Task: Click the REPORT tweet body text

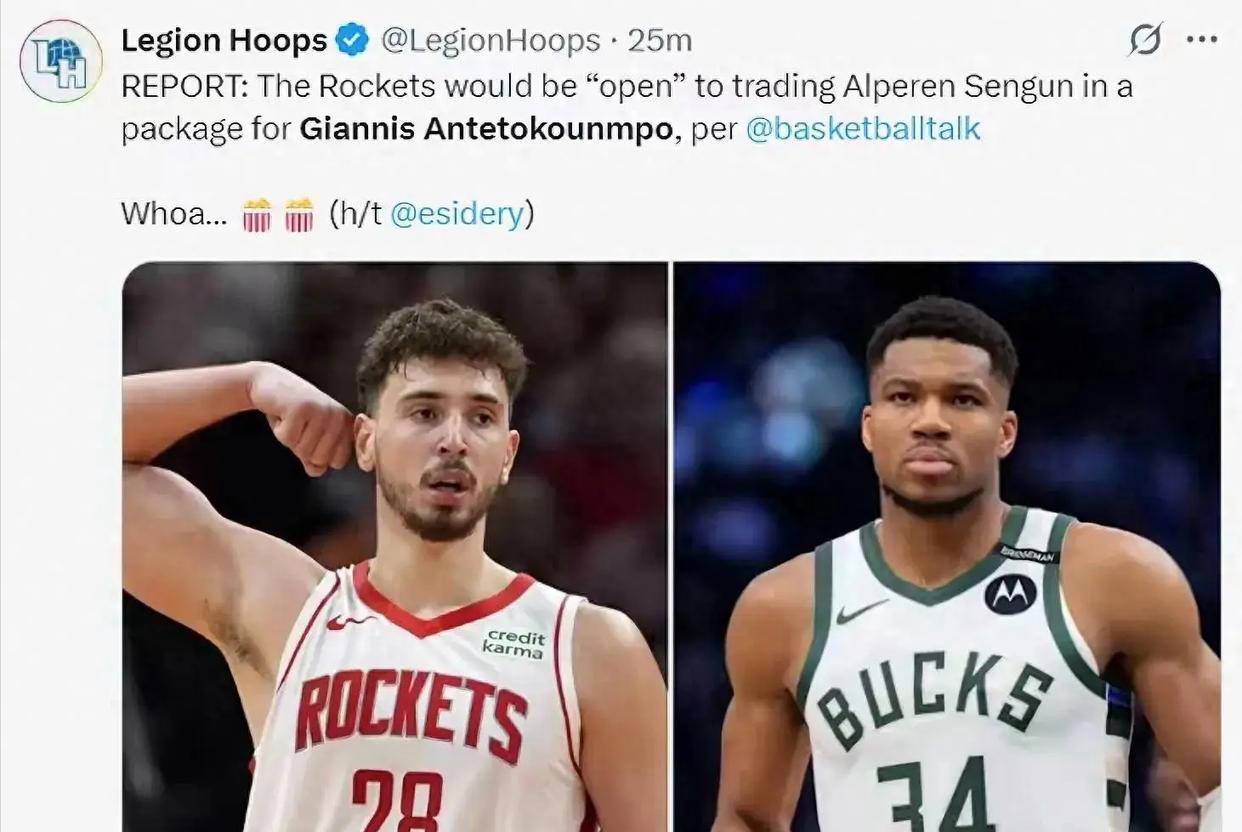Action: (627, 108)
